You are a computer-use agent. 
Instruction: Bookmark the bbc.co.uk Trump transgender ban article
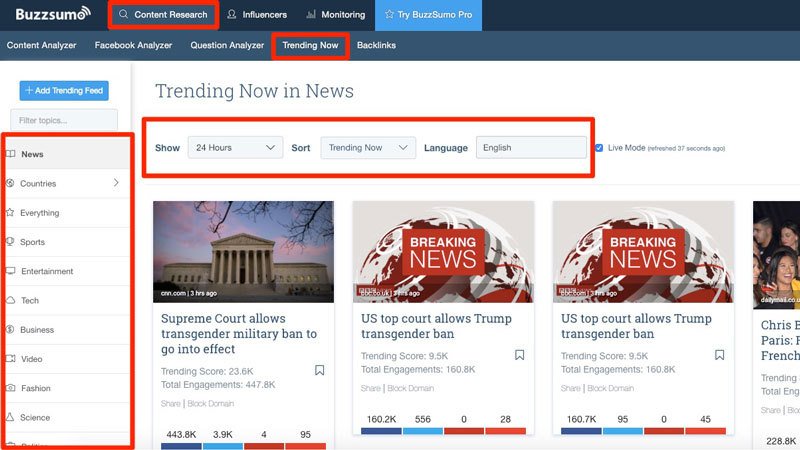[519, 355]
